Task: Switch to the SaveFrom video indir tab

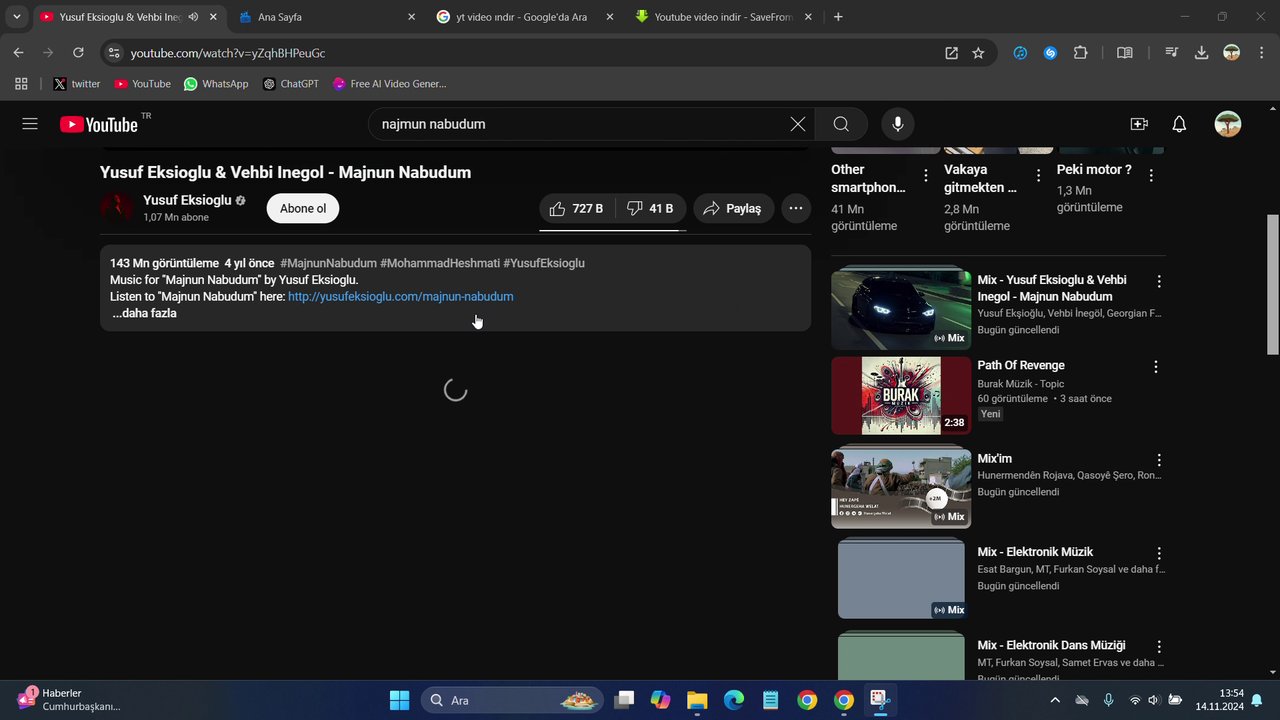Action: (720, 17)
